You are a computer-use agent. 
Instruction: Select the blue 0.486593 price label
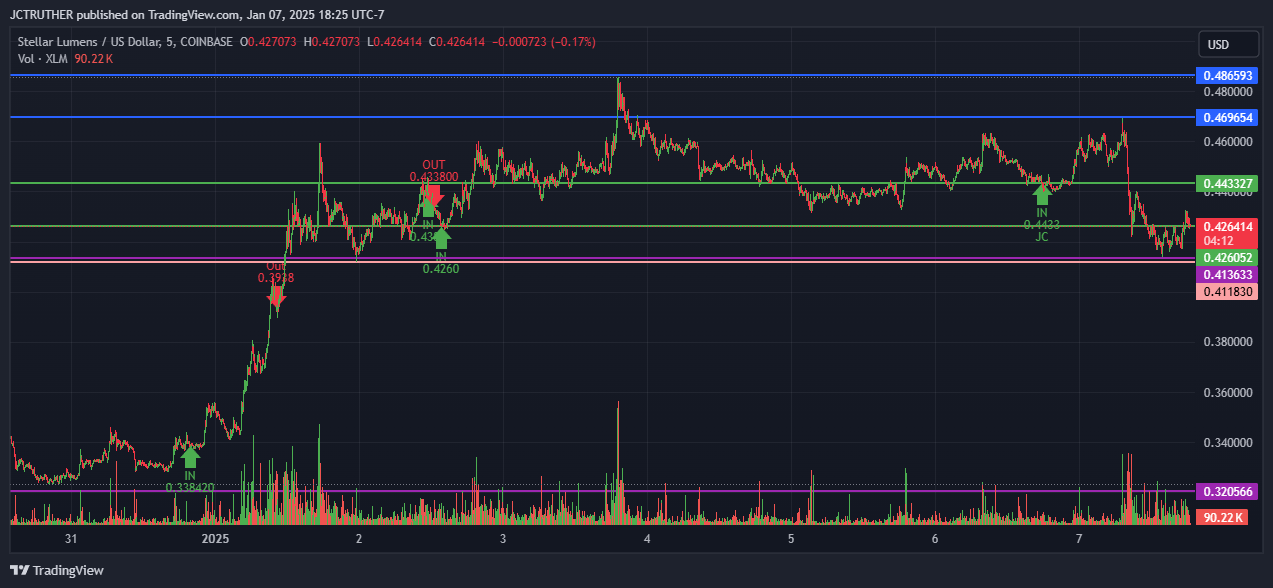point(1226,75)
